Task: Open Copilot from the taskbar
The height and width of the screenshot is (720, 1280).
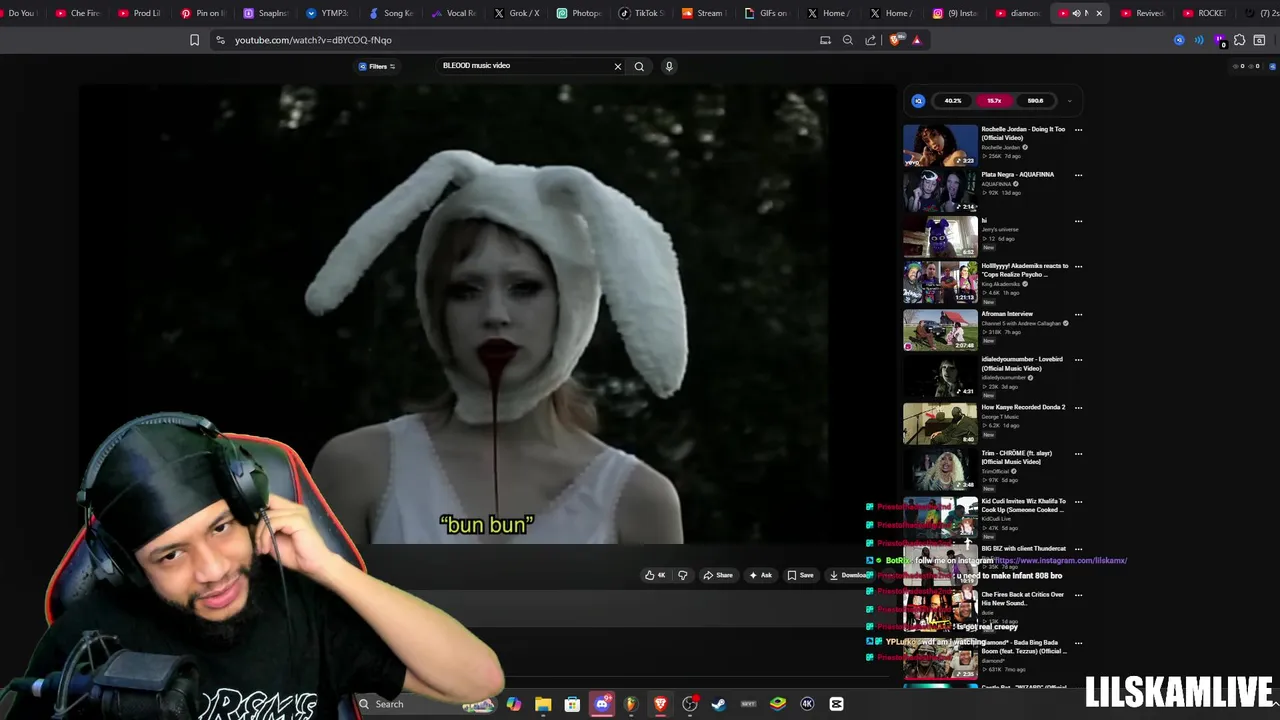Action: click(513, 704)
